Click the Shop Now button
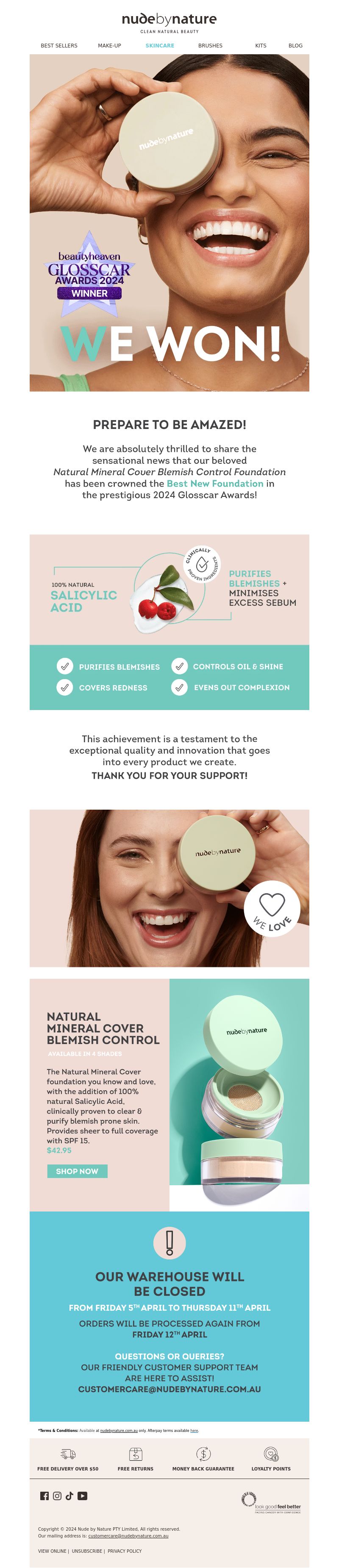The width and height of the screenshot is (339, 1568). coord(77,1171)
